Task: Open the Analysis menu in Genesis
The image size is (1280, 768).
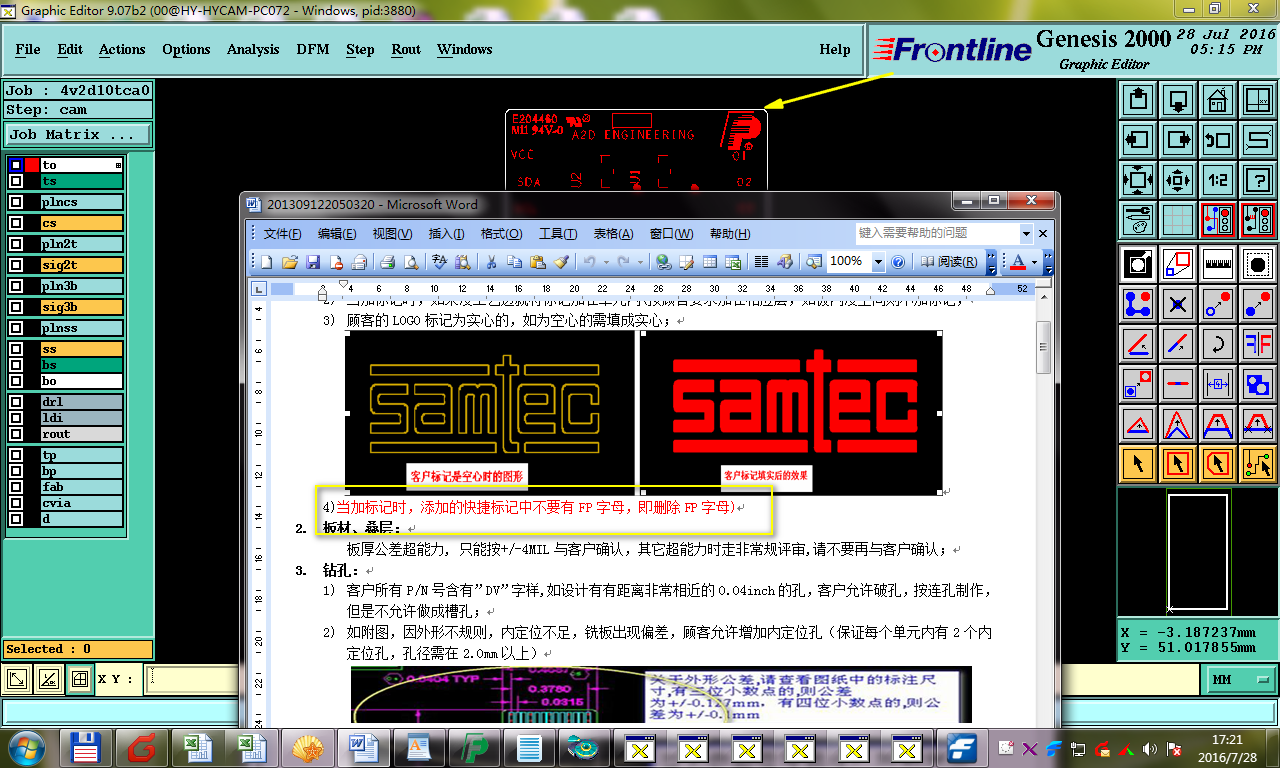Action: (x=253, y=49)
